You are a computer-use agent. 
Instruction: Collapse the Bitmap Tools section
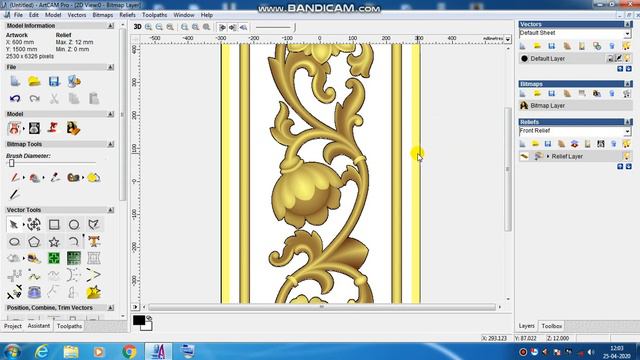(x=111, y=144)
